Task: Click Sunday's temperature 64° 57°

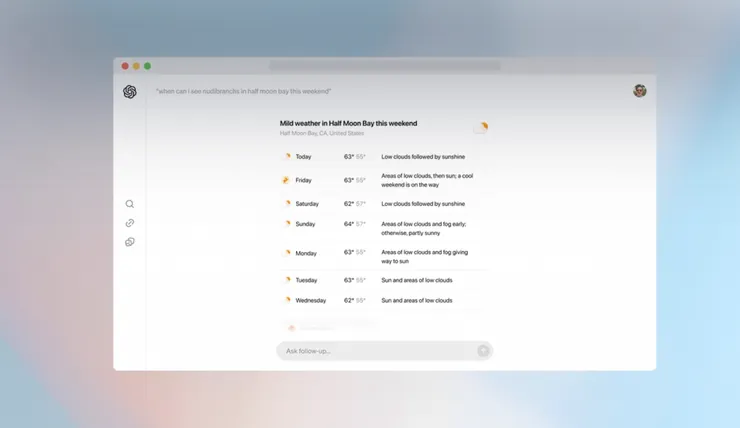Action: click(354, 224)
